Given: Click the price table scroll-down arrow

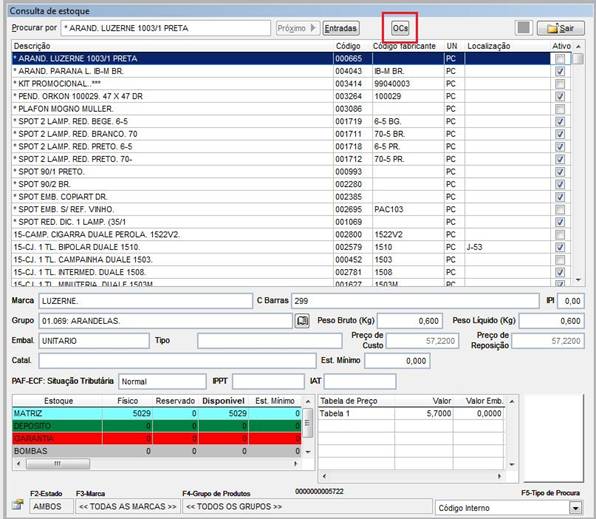Looking at the screenshot, I should (512, 464).
